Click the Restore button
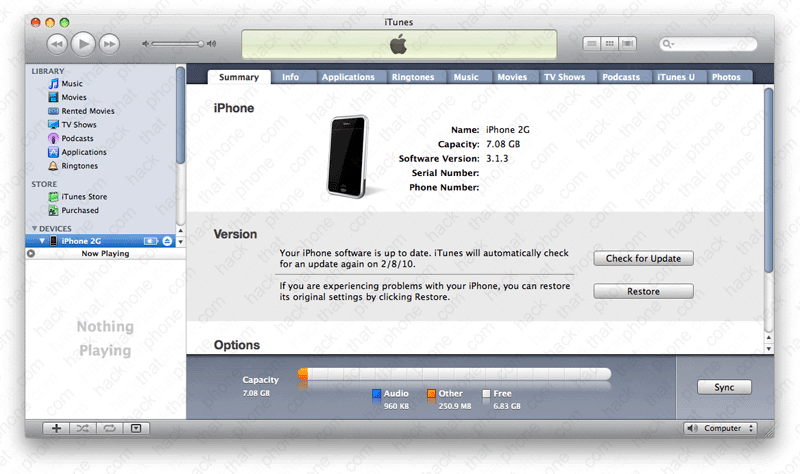 (x=643, y=291)
